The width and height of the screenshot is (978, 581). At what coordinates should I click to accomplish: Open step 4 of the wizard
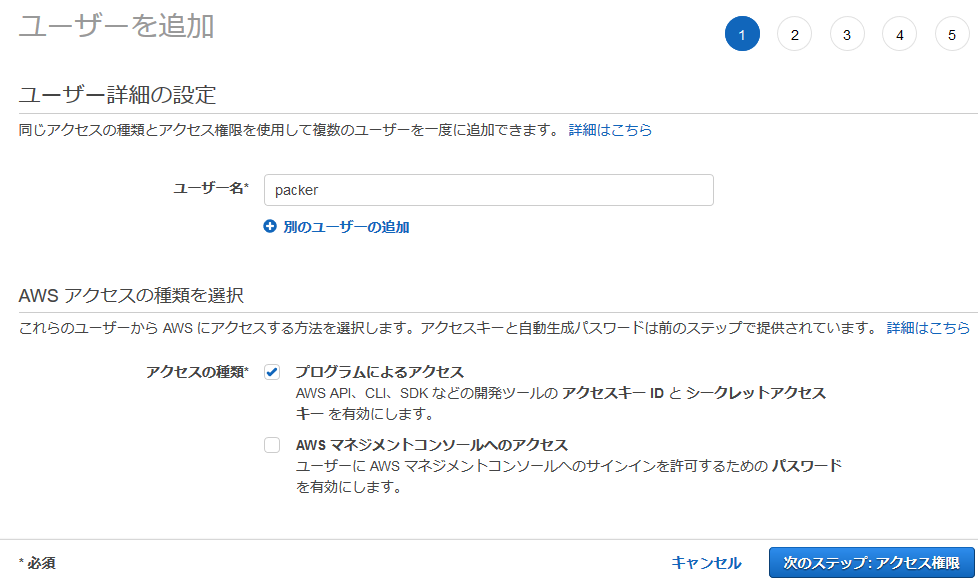899,35
